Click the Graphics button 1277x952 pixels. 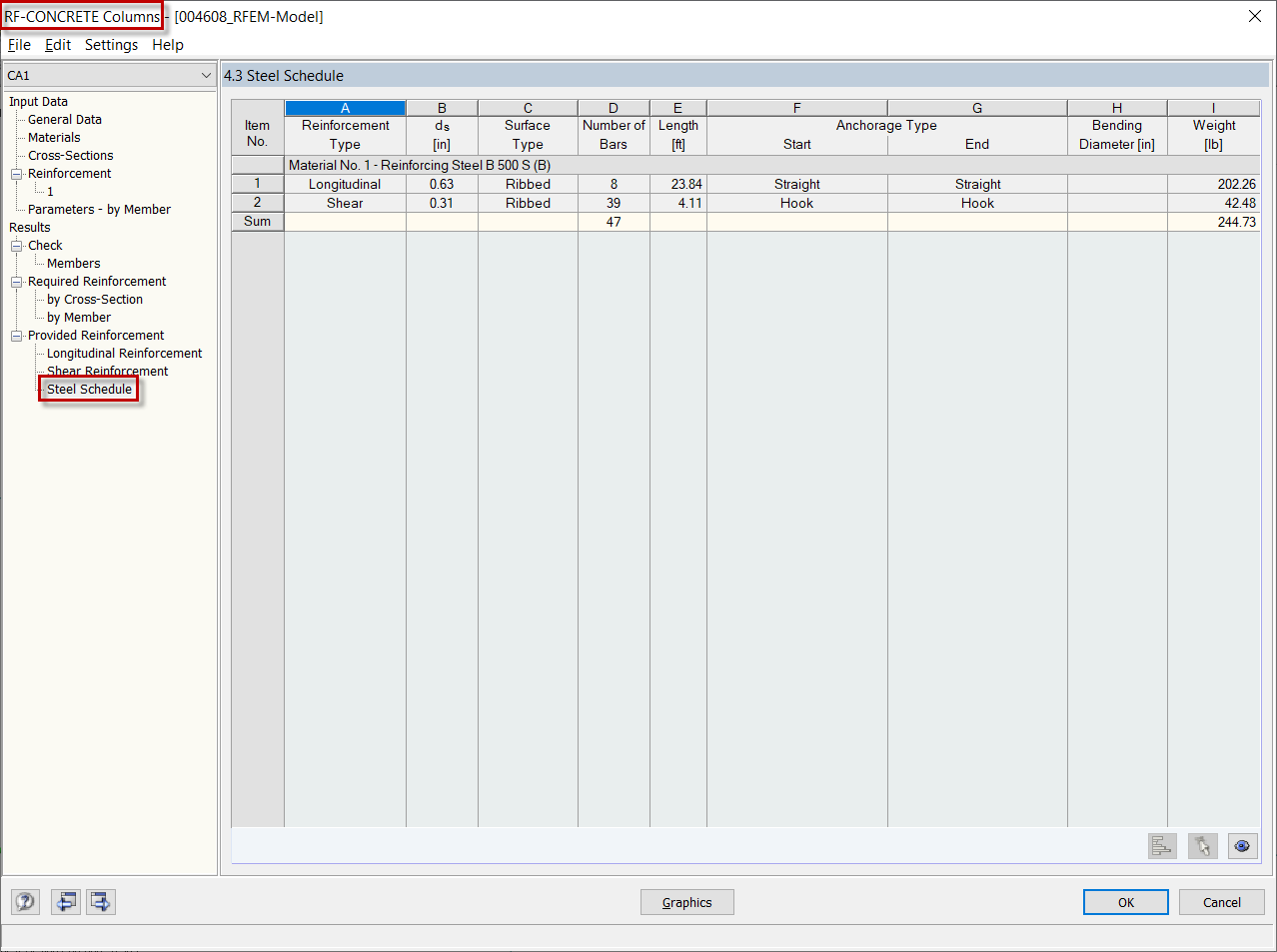(686, 901)
